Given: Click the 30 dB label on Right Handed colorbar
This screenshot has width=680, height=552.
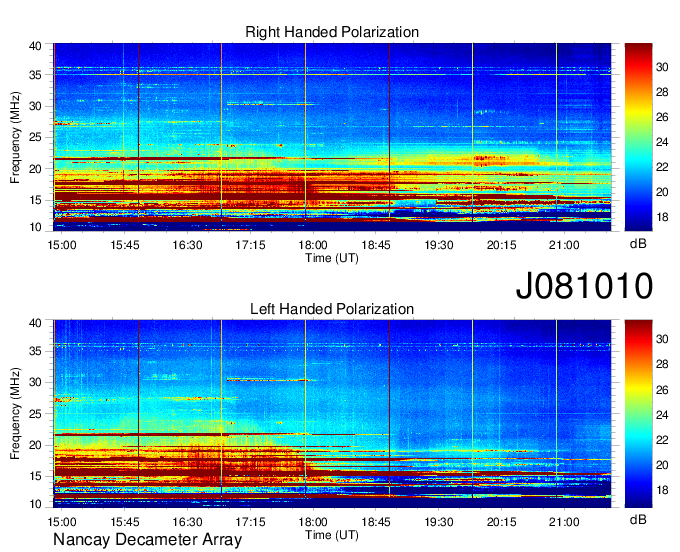Looking at the screenshot, I should (662, 67).
